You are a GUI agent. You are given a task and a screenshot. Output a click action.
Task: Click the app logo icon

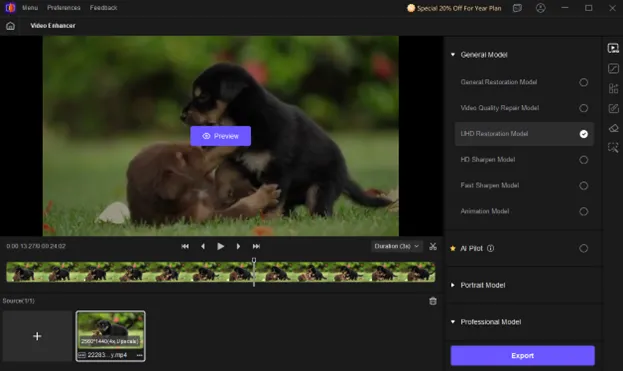(x=10, y=8)
